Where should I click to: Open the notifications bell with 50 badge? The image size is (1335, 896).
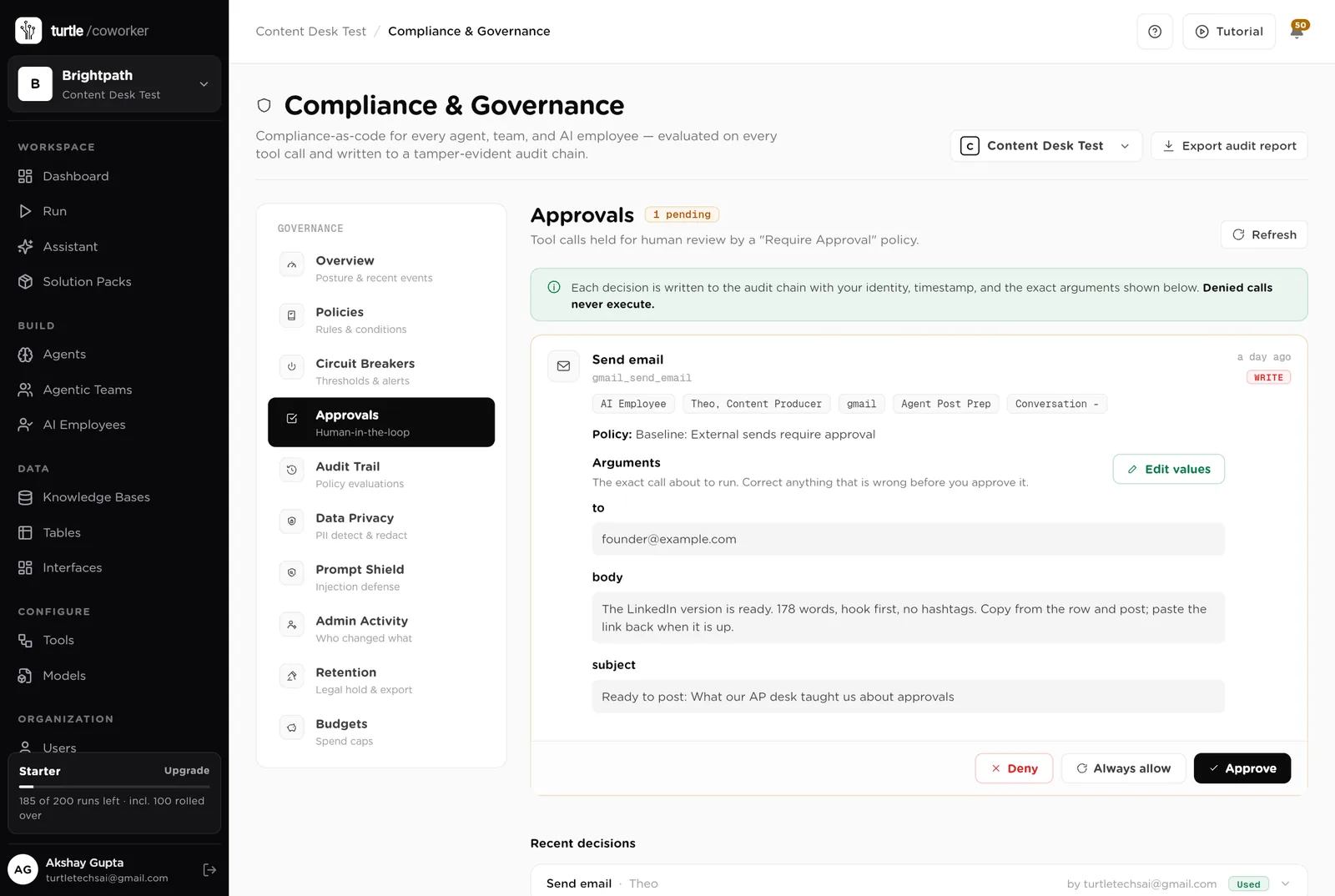(1298, 31)
